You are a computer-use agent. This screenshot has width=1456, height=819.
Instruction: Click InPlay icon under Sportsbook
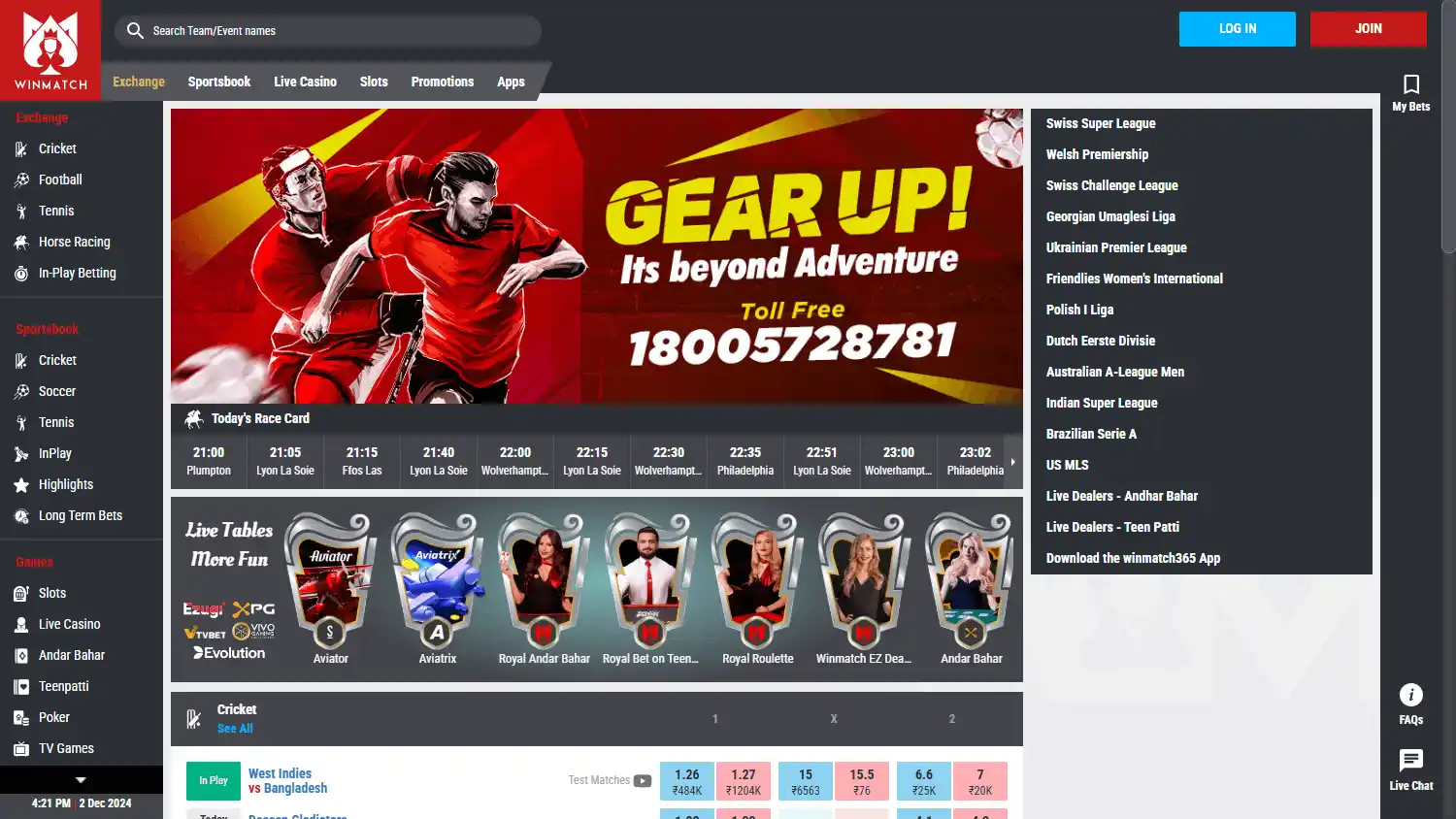[21, 454]
